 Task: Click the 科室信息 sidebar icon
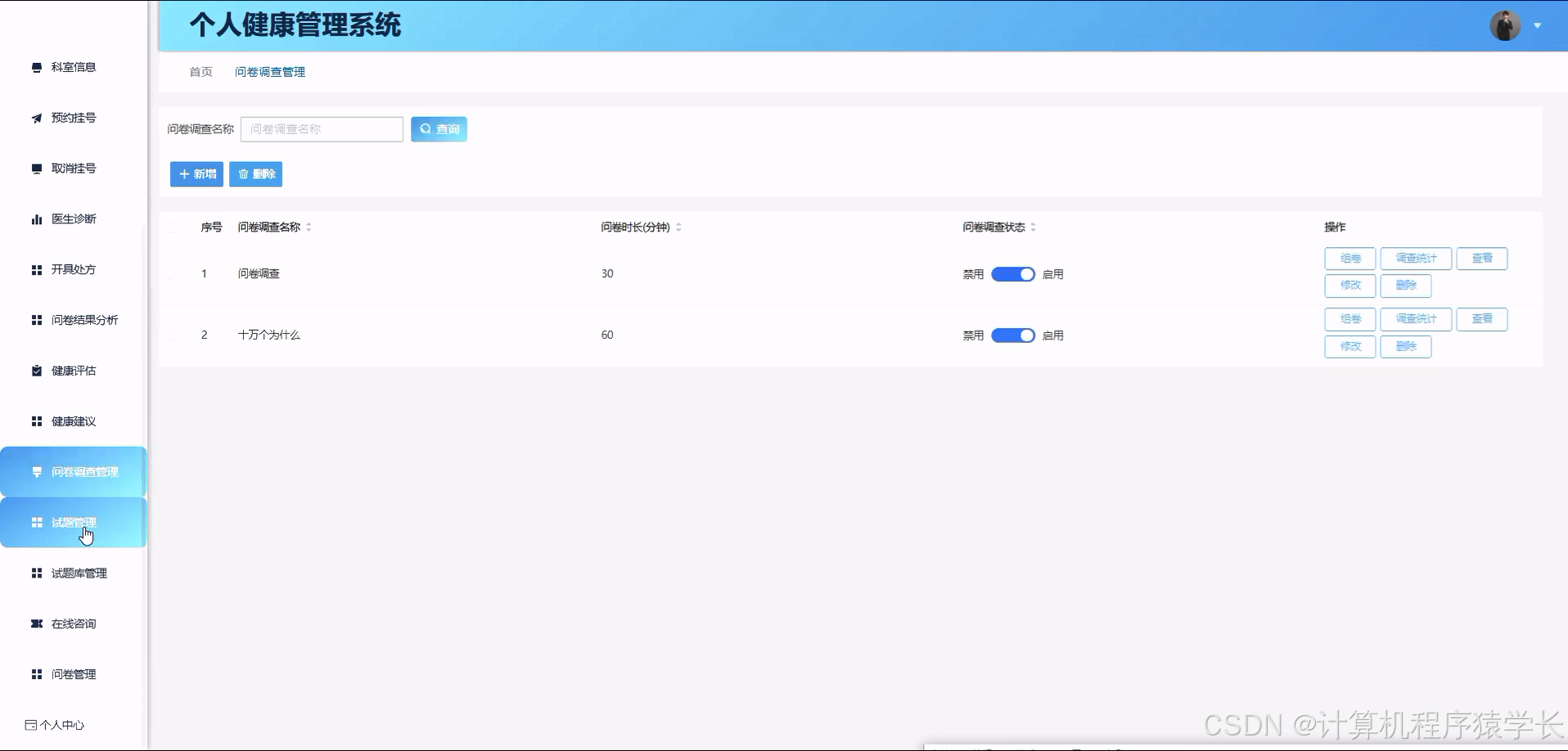click(37, 67)
